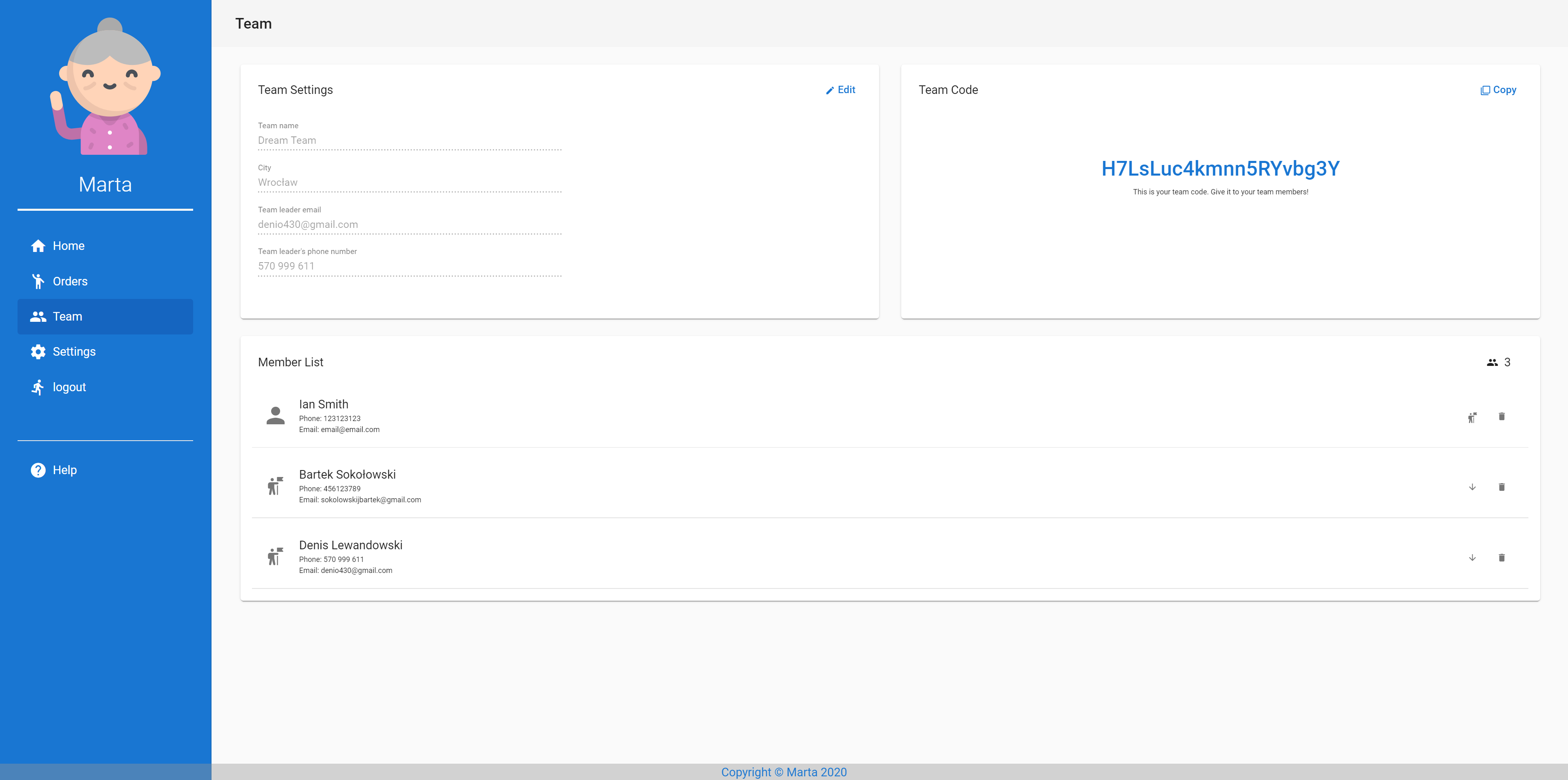Promote Ian Smith to team leader
The height and width of the screenshot is (780, 1568).
tap(1472, 417)
